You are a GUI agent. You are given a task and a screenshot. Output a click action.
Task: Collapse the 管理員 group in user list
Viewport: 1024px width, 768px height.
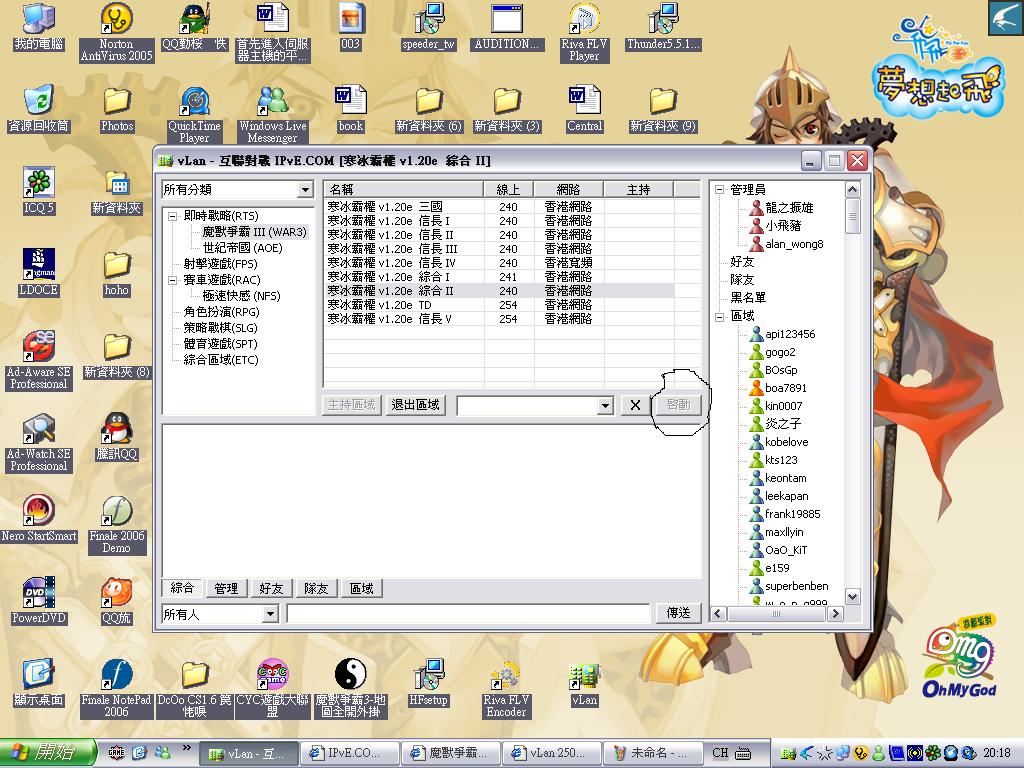coord(719,190)
